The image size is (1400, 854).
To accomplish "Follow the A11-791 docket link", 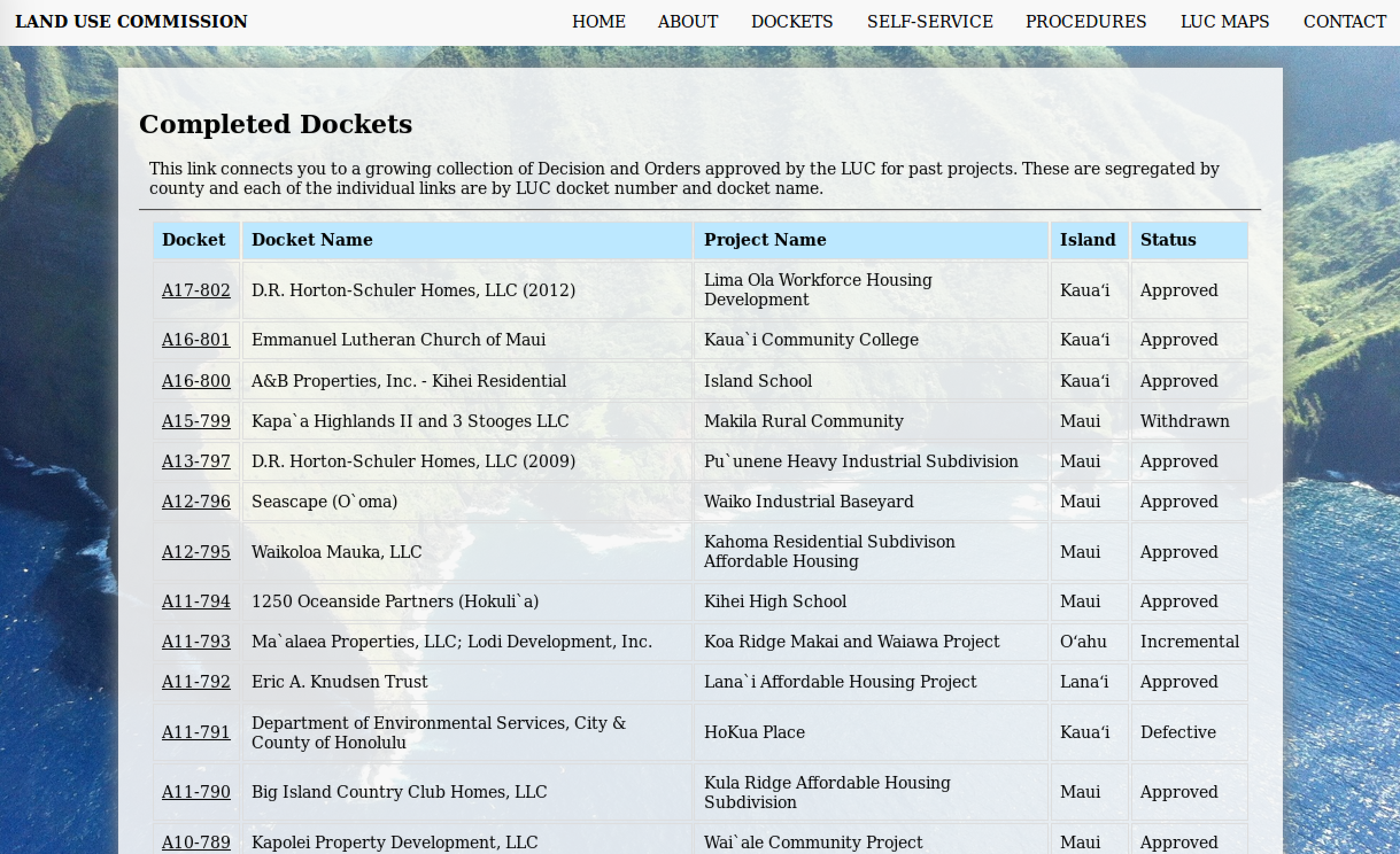I will [x=196, y=732].
